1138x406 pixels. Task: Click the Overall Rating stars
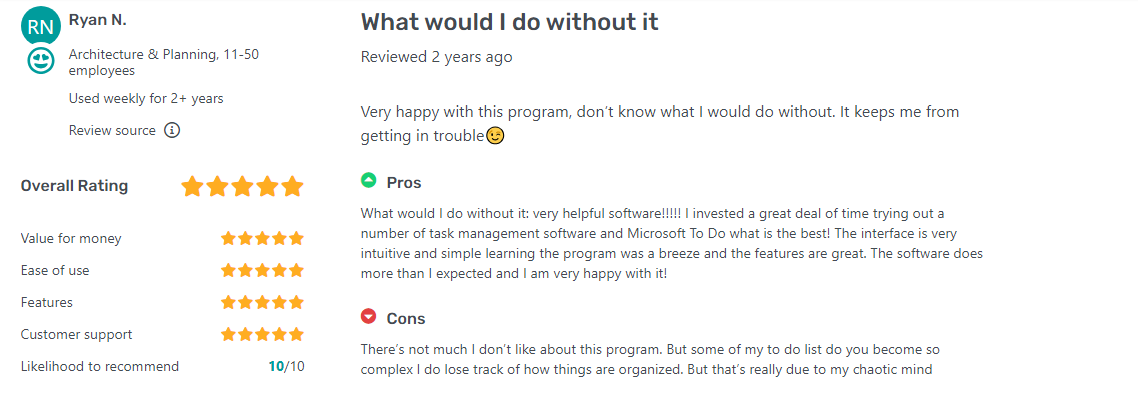242,186
